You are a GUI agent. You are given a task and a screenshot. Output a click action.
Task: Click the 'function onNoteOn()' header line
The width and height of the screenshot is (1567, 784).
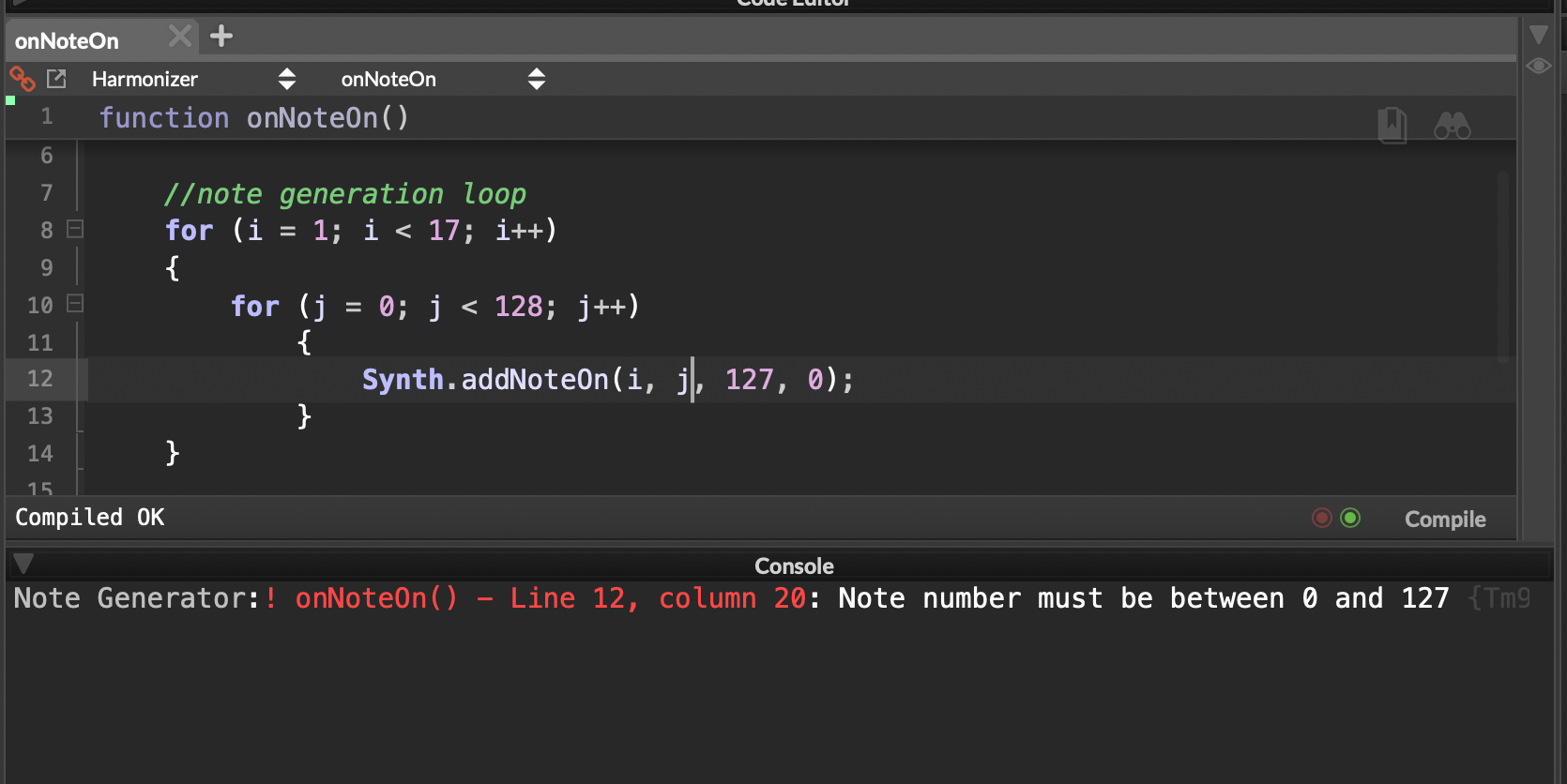point(254,118)
